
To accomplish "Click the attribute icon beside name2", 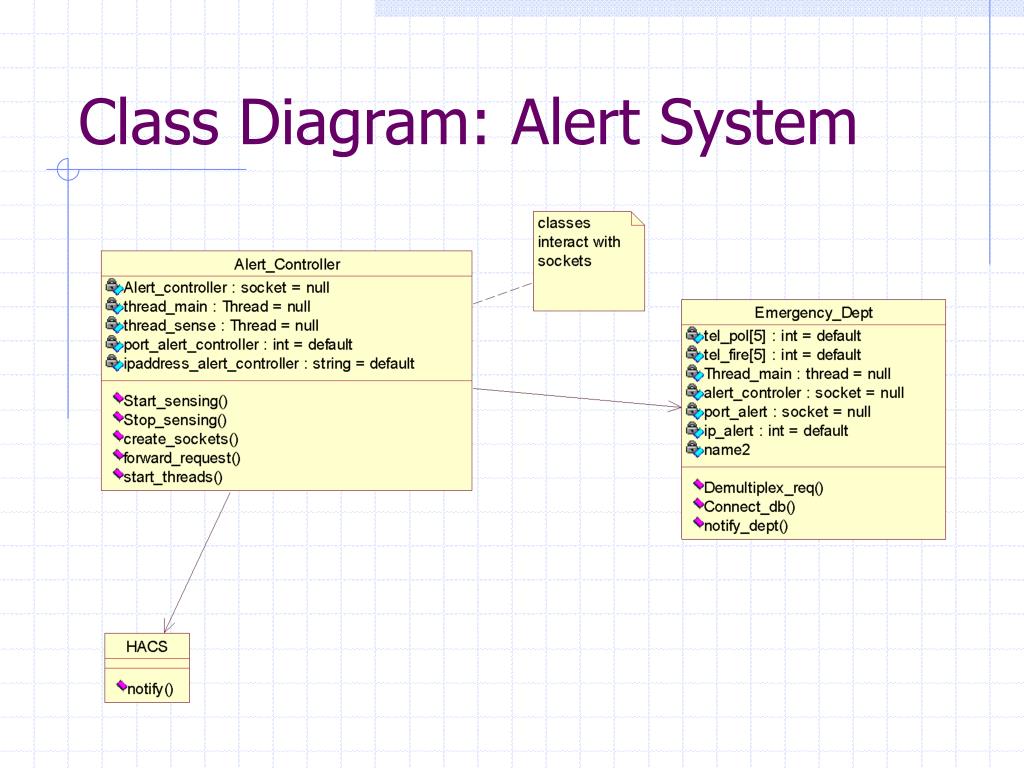I will pos(694,449).
